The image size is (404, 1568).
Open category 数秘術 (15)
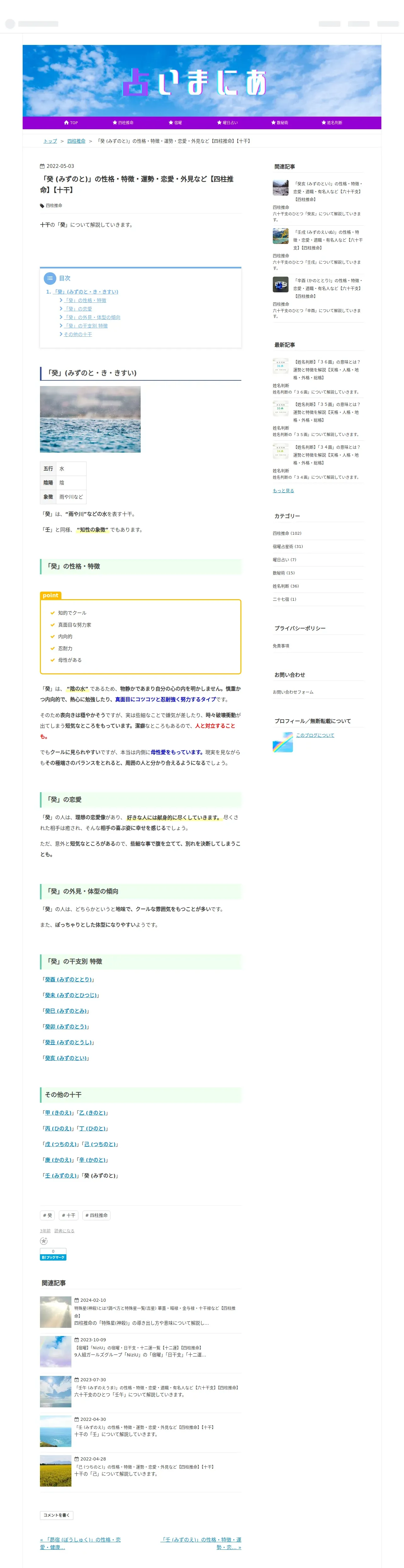click(283, 573)
